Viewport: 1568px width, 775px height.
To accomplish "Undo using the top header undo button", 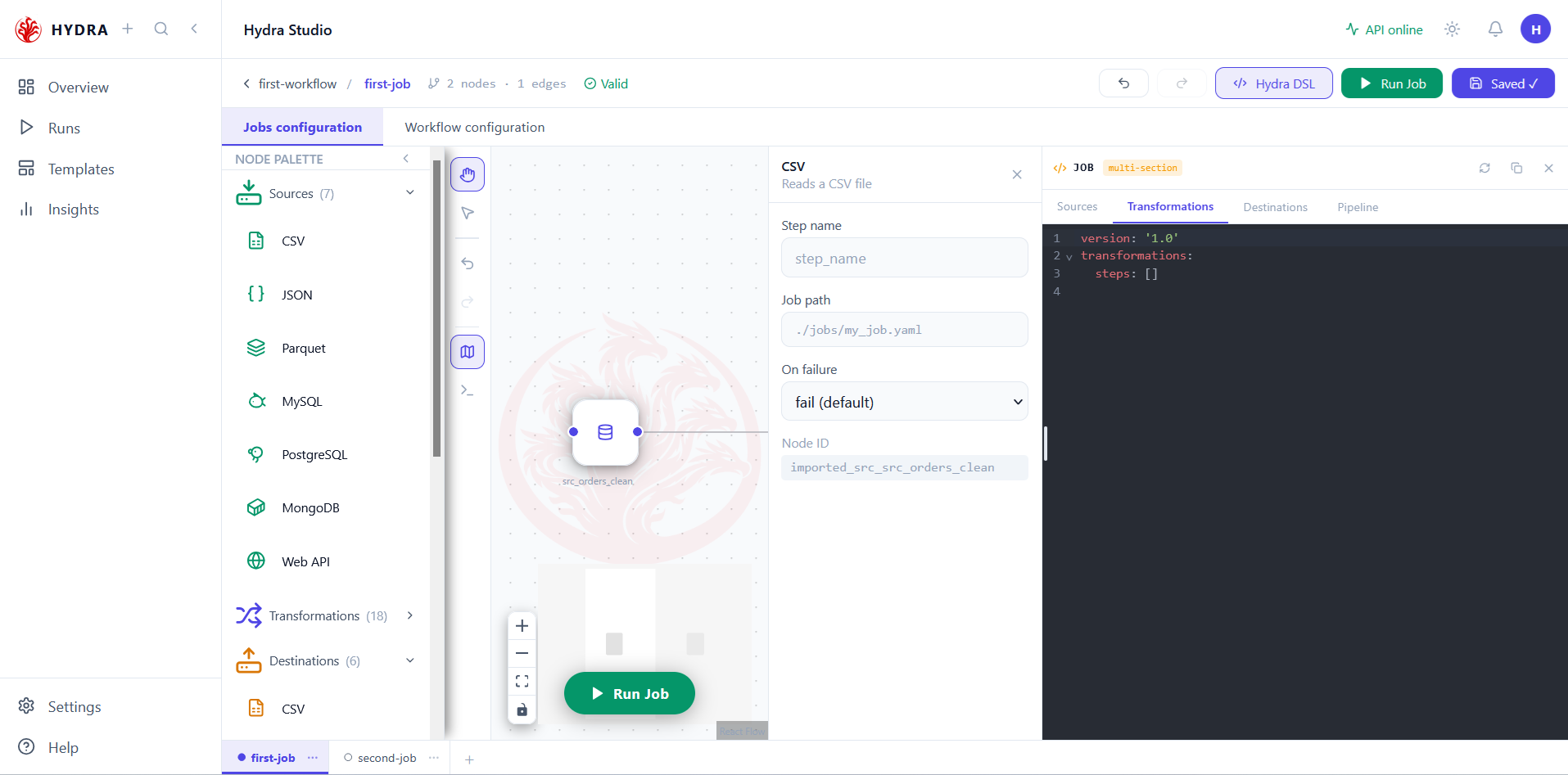I will click(x=1123, y=83).
